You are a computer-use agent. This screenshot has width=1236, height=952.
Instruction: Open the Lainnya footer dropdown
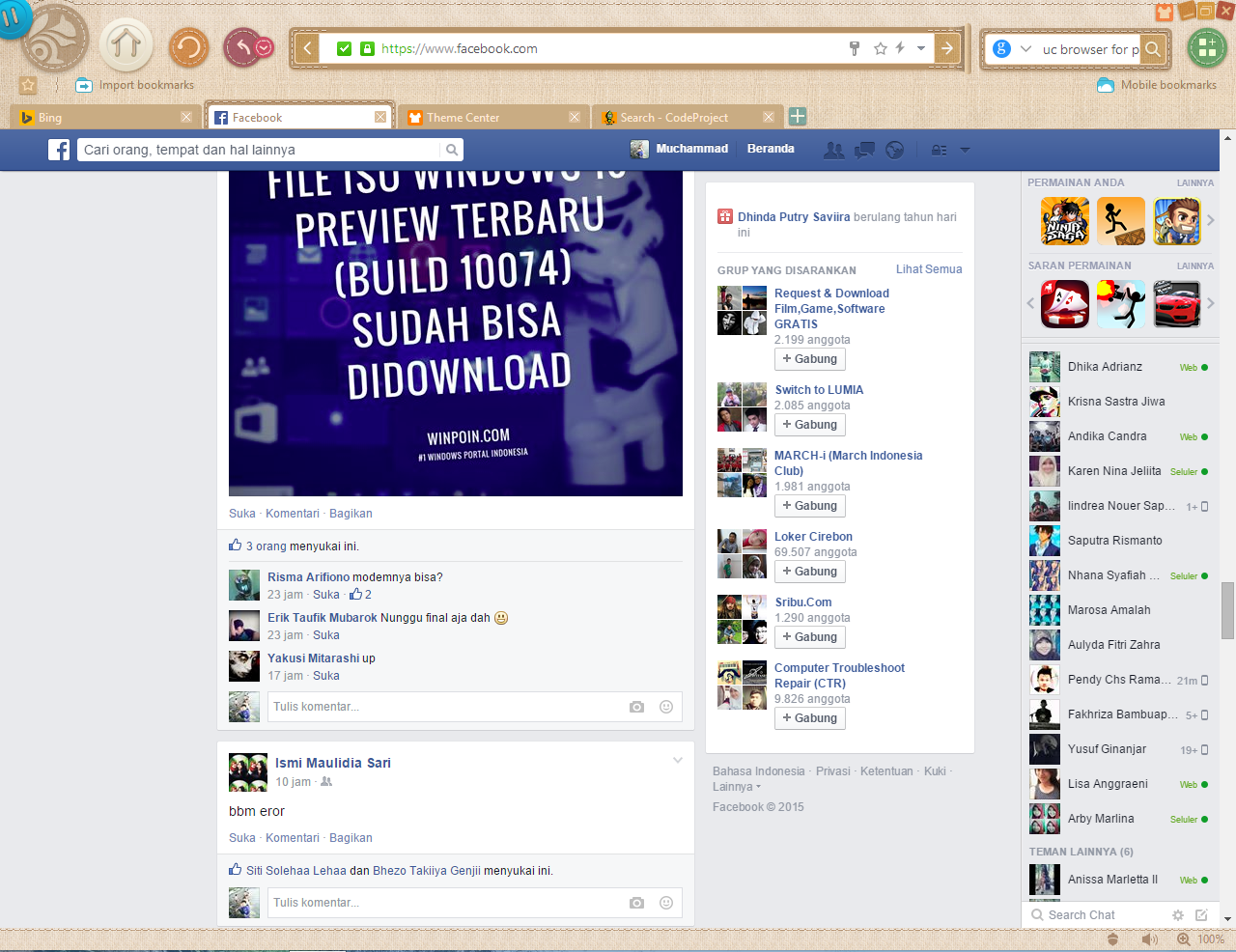736,787
